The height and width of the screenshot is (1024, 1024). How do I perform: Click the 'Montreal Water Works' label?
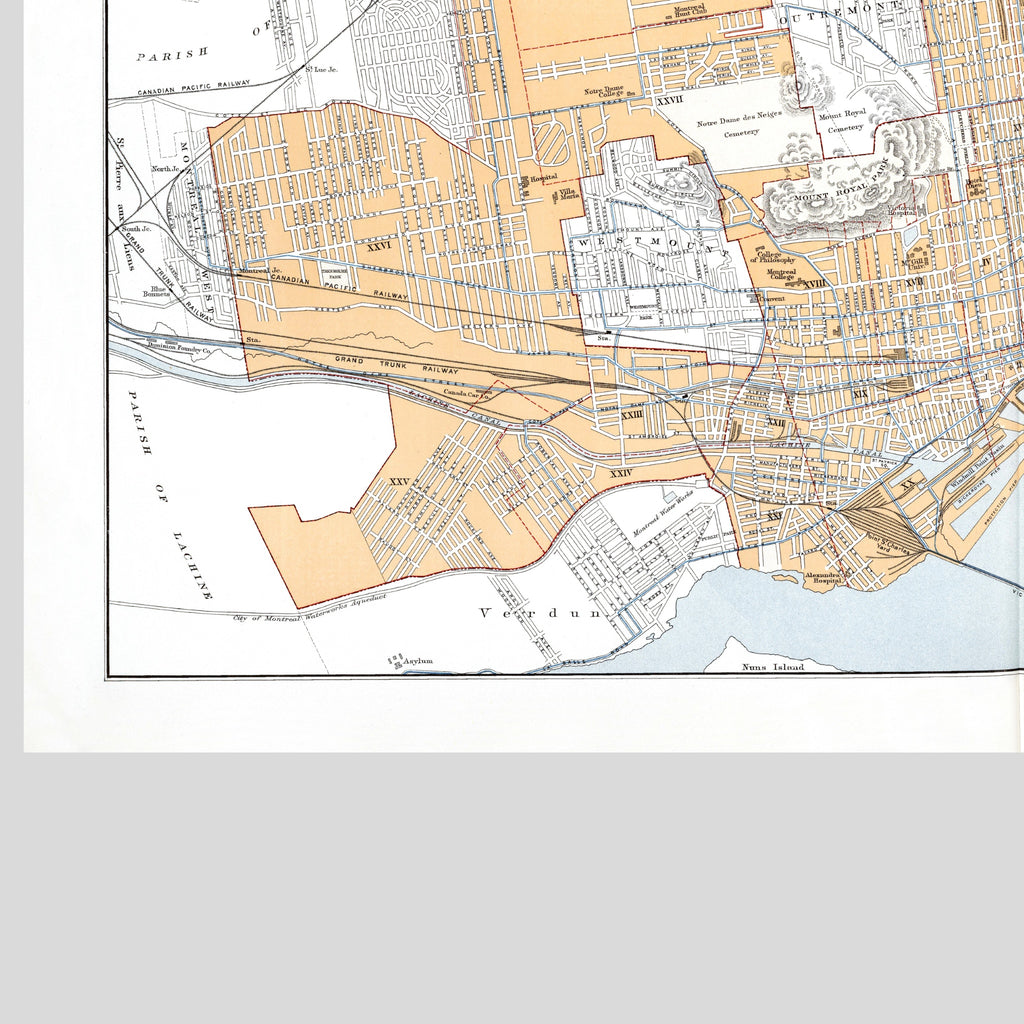[x=662, y=515]
